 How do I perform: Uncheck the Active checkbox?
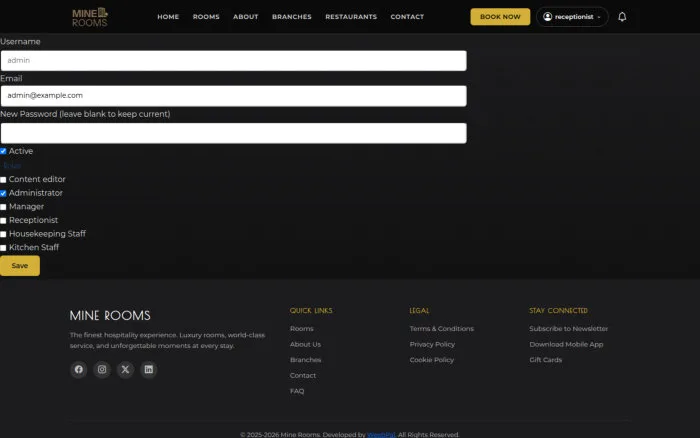pyautogui.click(x=3, y=151)
